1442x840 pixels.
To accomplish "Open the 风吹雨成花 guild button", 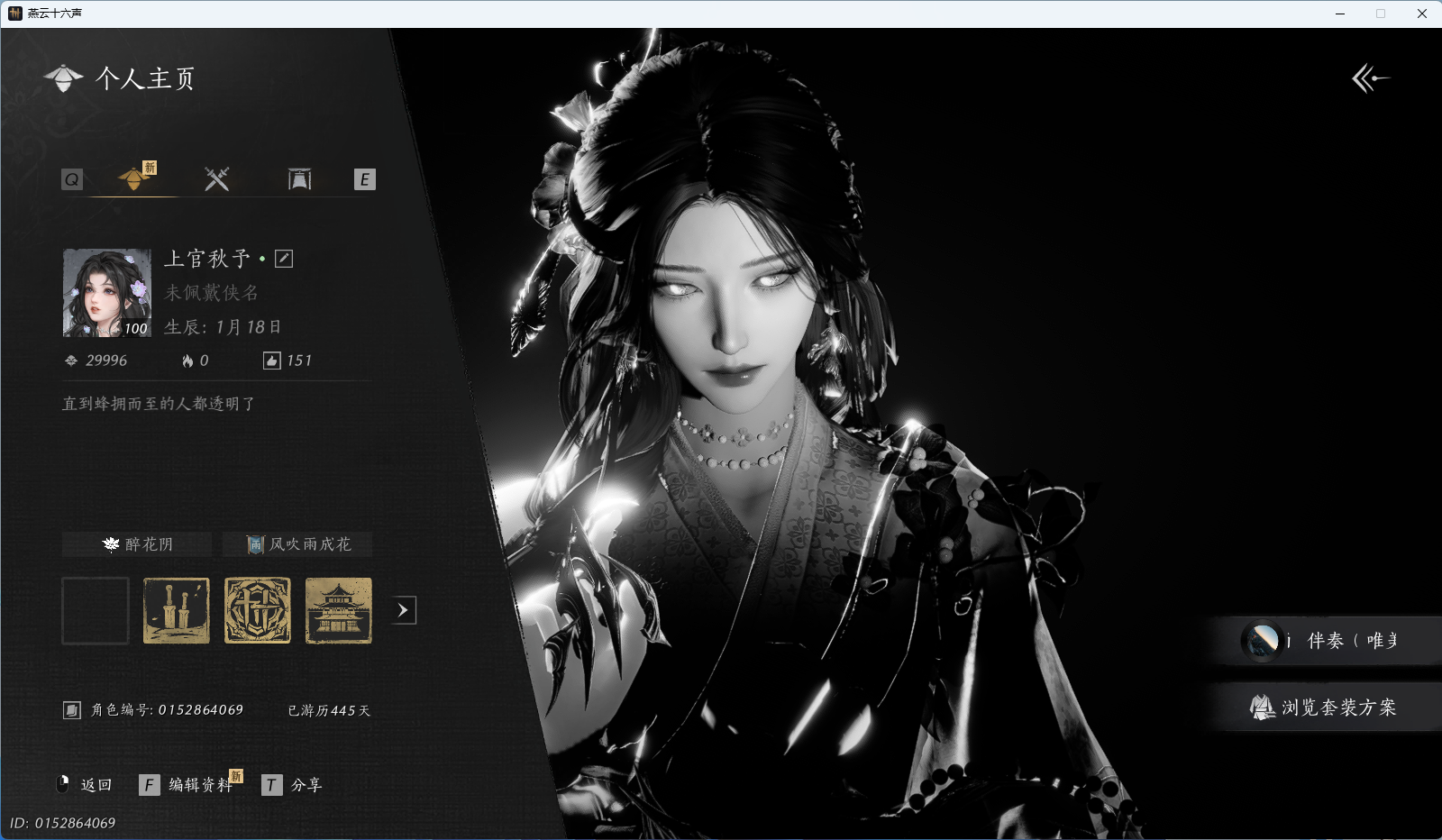I will 297,544.
